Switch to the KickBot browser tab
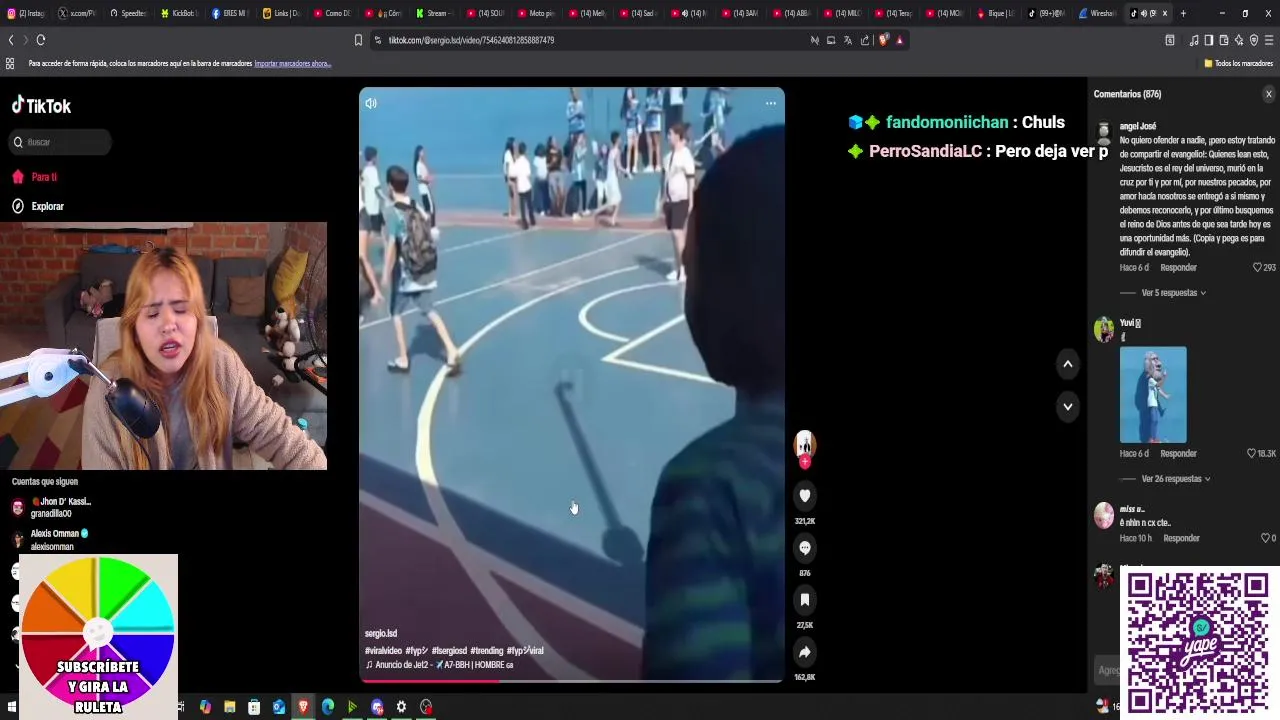The width and height of the screenshot is (1280, 720). 179,13
